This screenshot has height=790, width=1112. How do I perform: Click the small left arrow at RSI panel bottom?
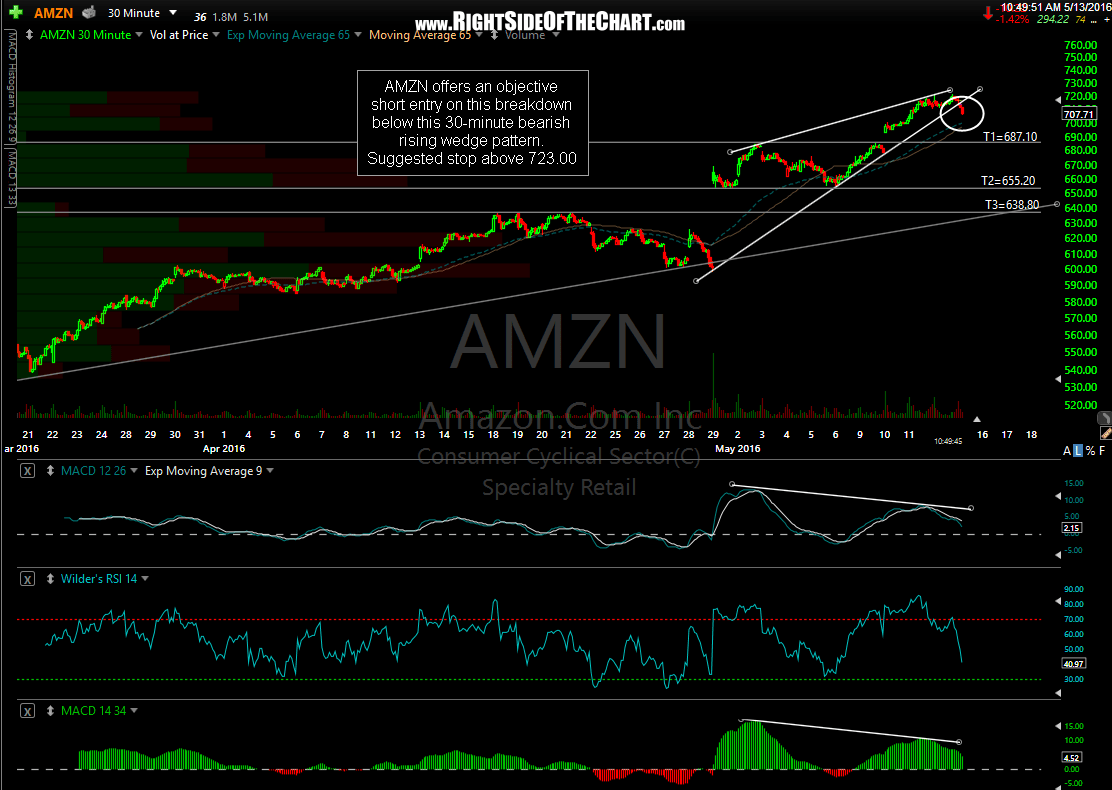(1059, 694)
